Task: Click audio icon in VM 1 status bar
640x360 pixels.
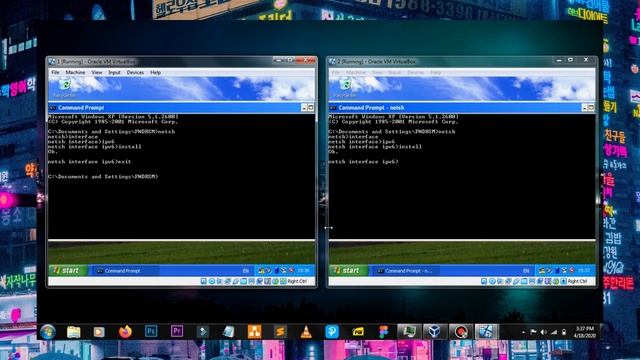Action: pyautogui.click(x=220, y=281)
